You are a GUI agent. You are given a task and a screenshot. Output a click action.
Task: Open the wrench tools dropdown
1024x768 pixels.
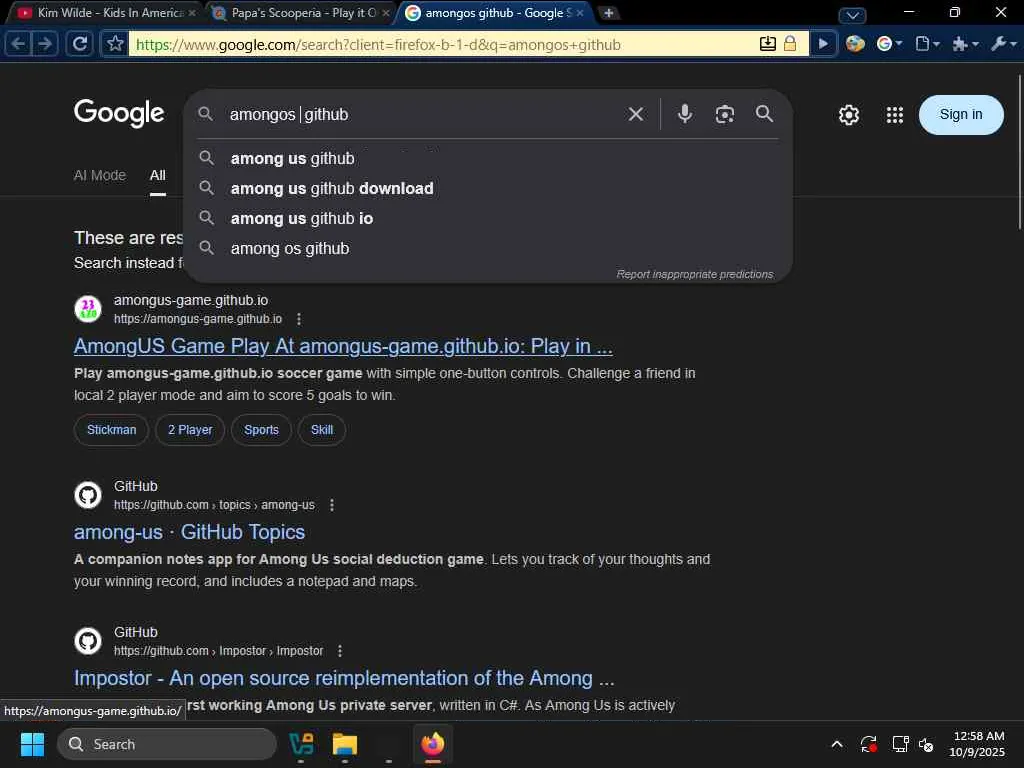pyautogui.click(x=1003, y=44)
